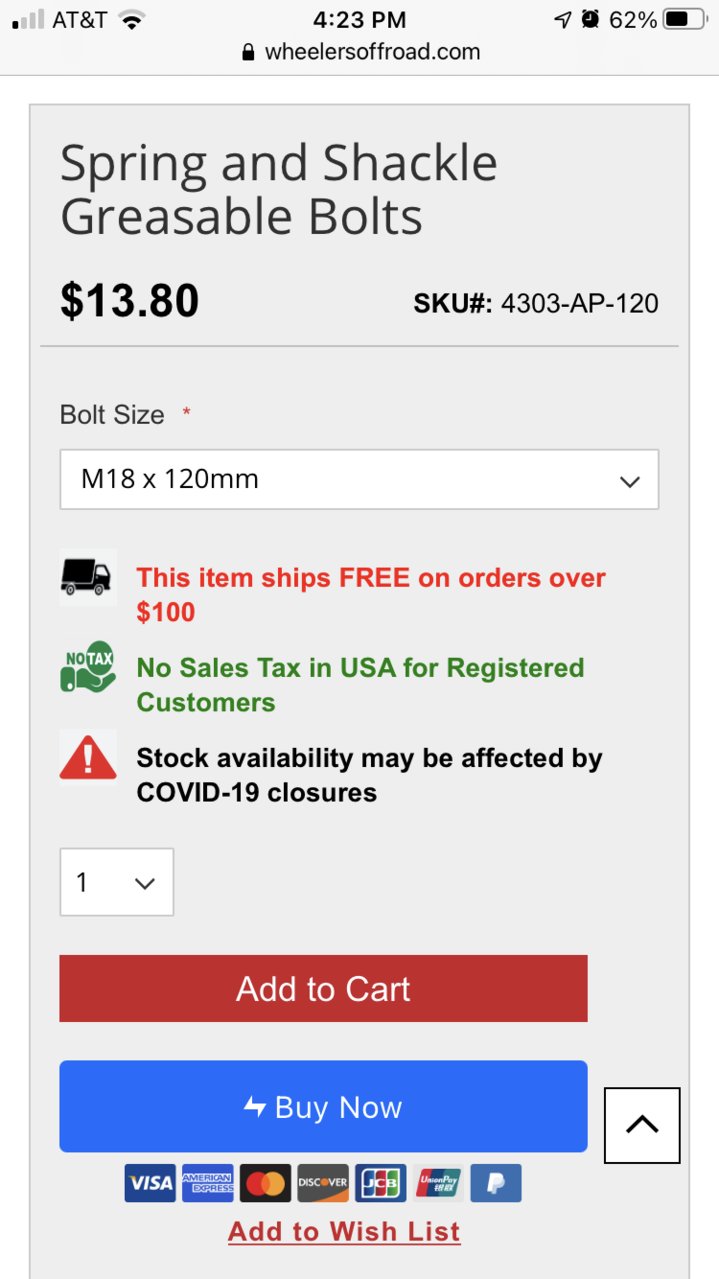Tap the free shipping over $100 text
This screenshot has width=719, height=1279.
click(371, 595)
